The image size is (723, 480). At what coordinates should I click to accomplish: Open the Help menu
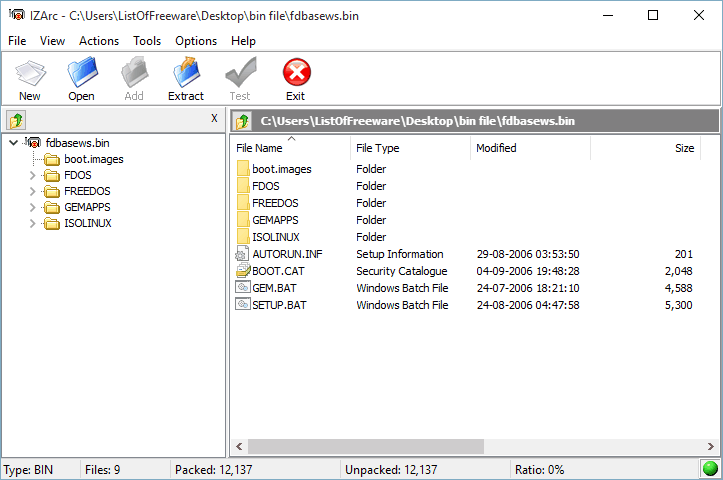point(243,41)
